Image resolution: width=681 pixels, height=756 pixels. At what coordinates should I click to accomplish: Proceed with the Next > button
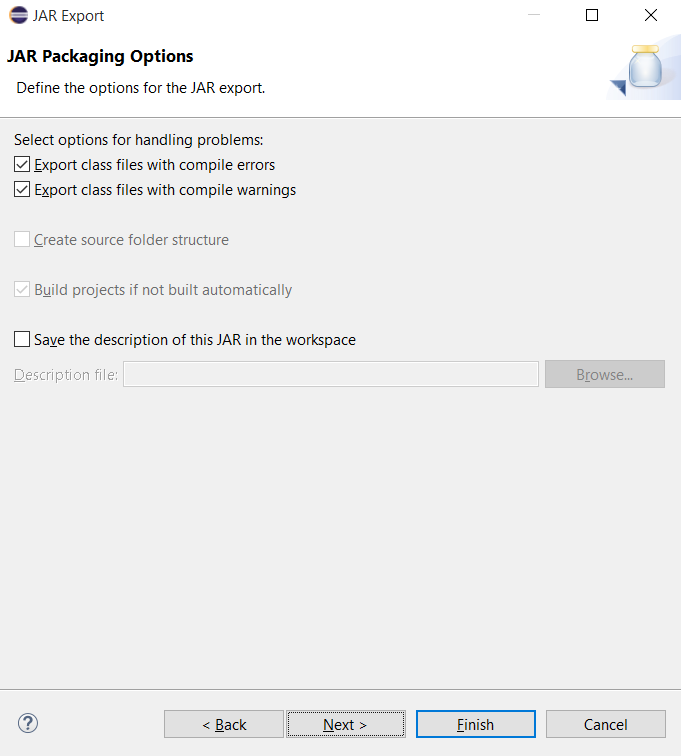click(x=345, y=724)
